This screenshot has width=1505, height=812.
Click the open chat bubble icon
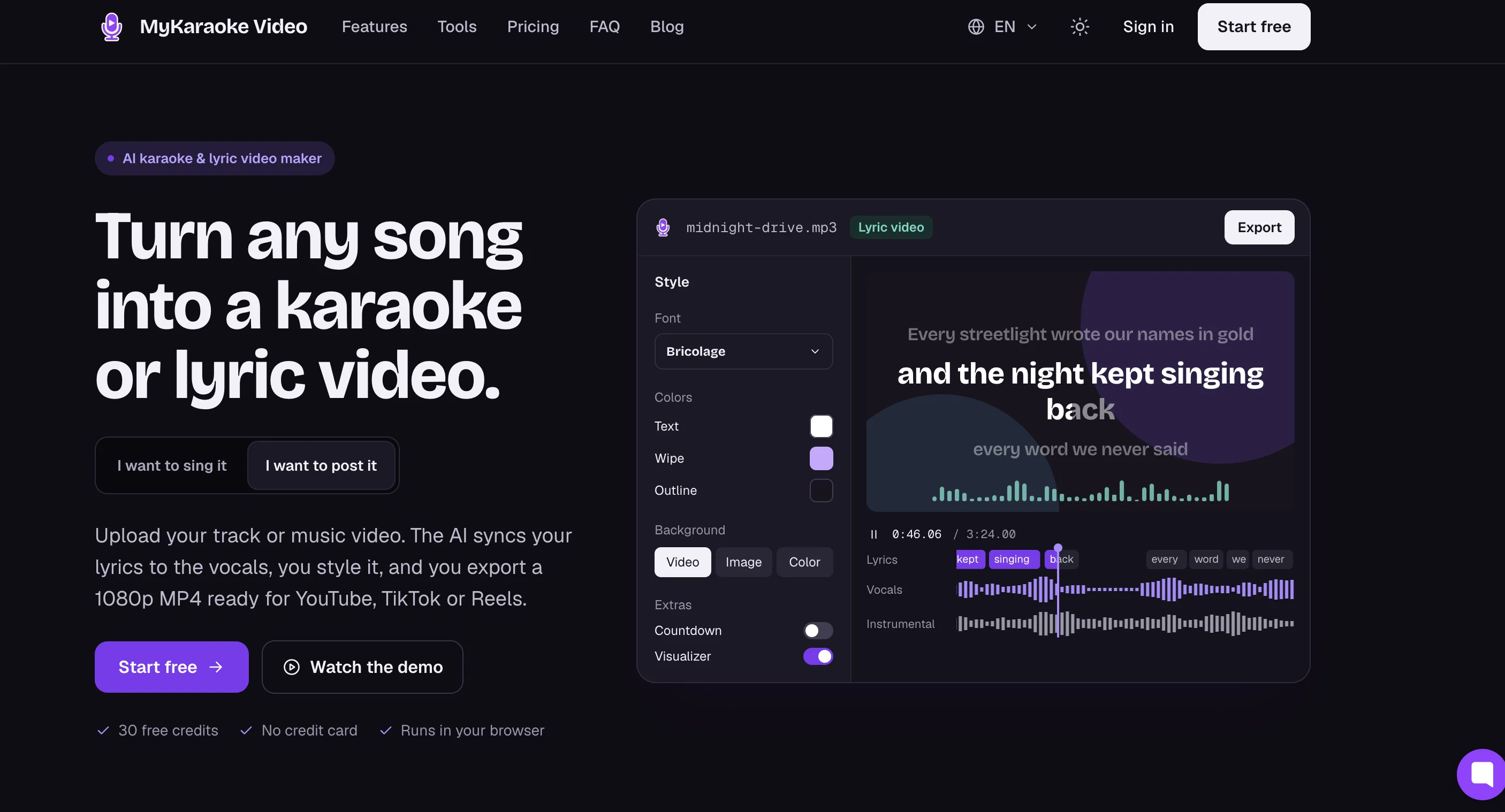coord(1481,775)
